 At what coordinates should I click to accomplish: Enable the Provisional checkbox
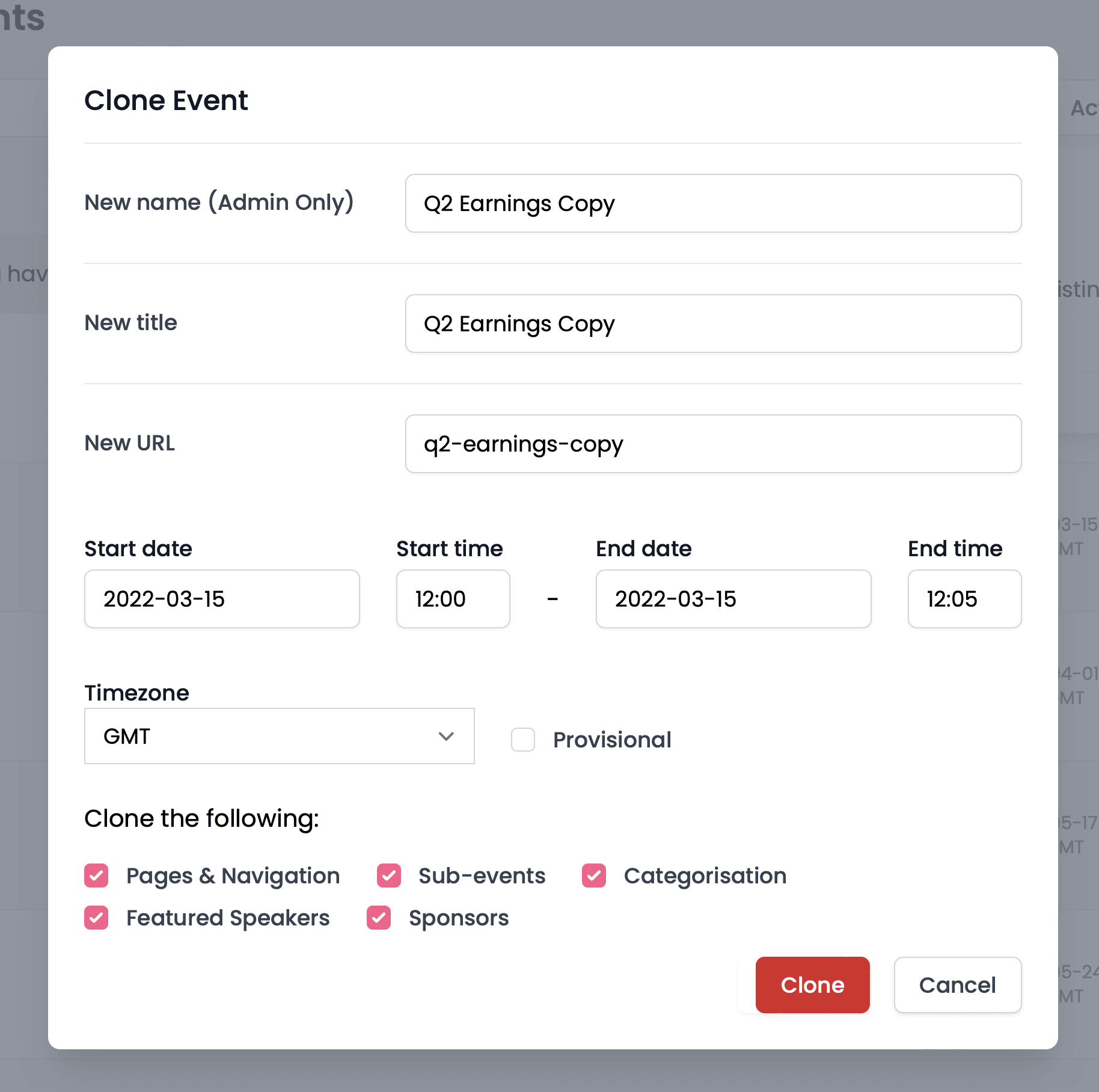523,740
